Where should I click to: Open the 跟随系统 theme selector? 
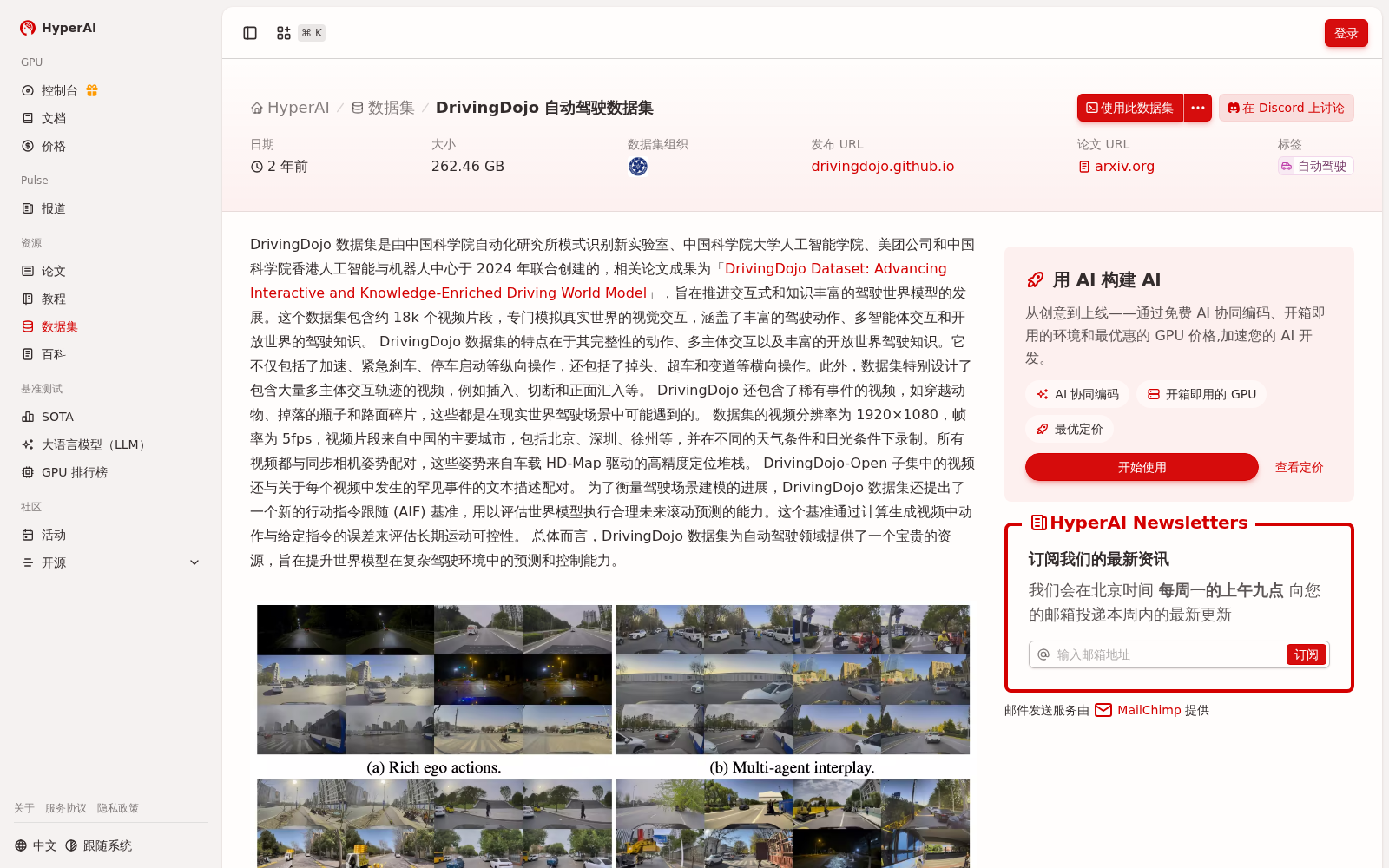click(98, 845)
